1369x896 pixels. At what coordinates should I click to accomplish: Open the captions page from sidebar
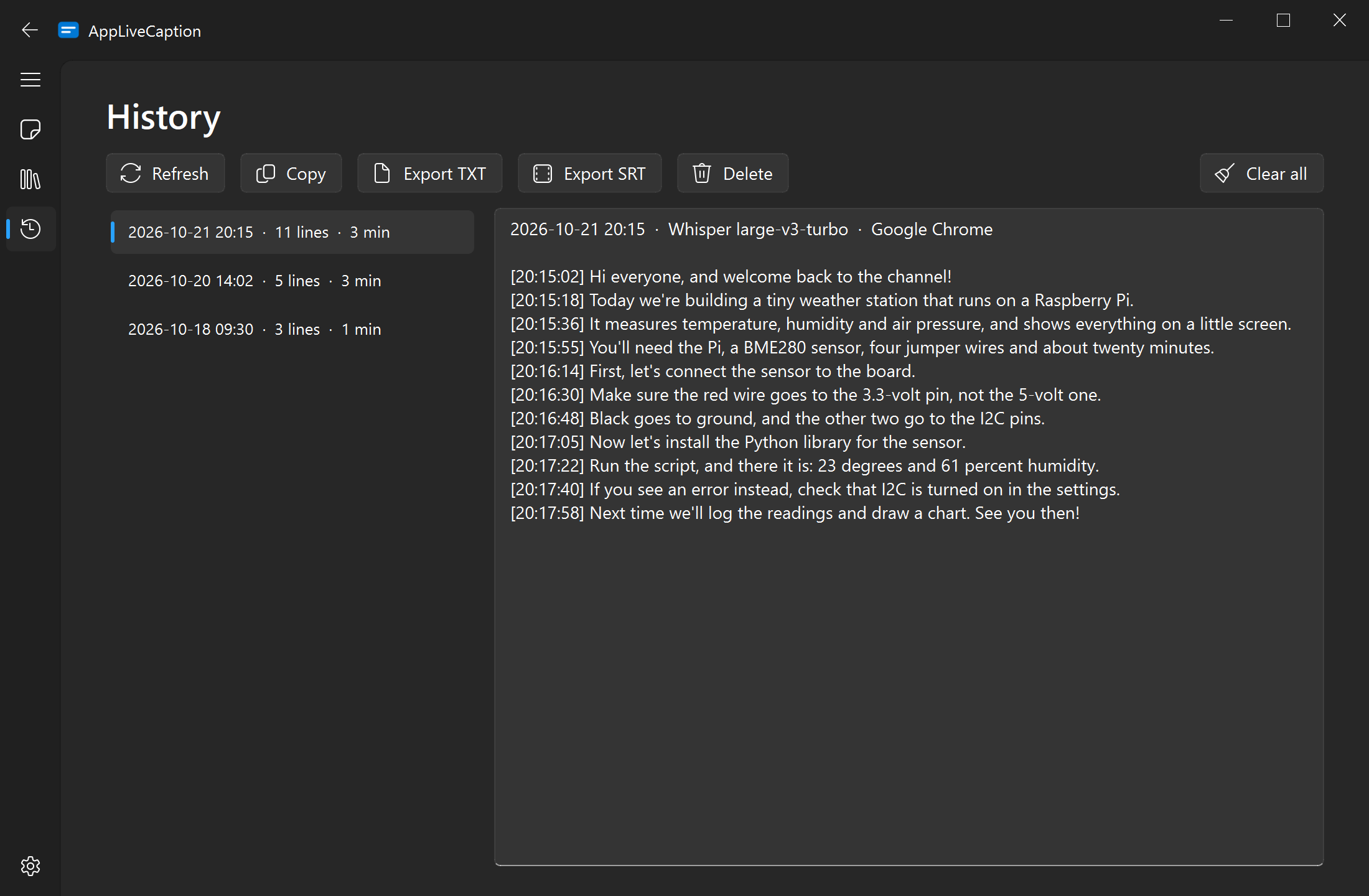tap(30, 129)
